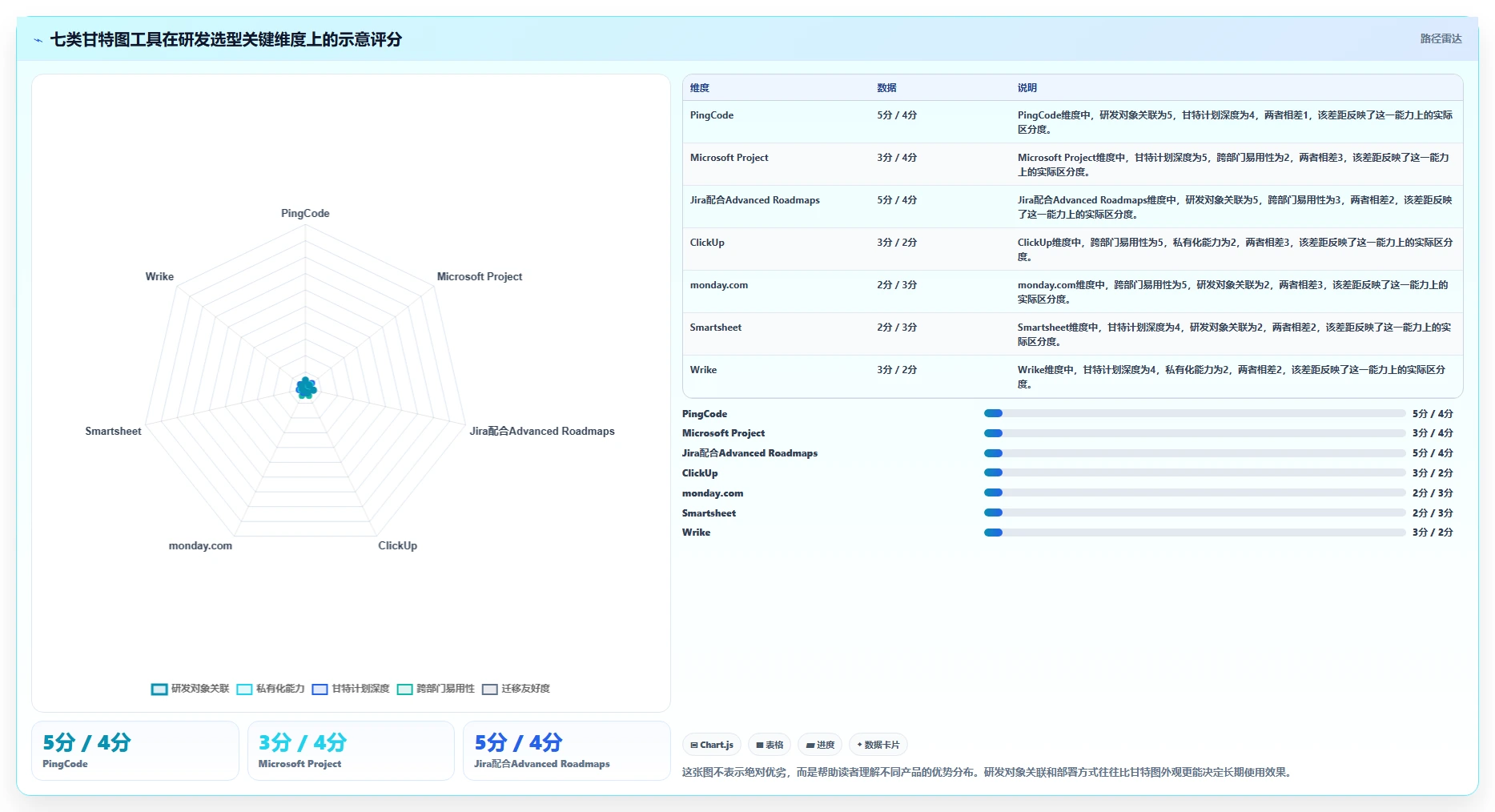Open the Microsoft Project 3分 / 4分 card

[x=351, y=750]
